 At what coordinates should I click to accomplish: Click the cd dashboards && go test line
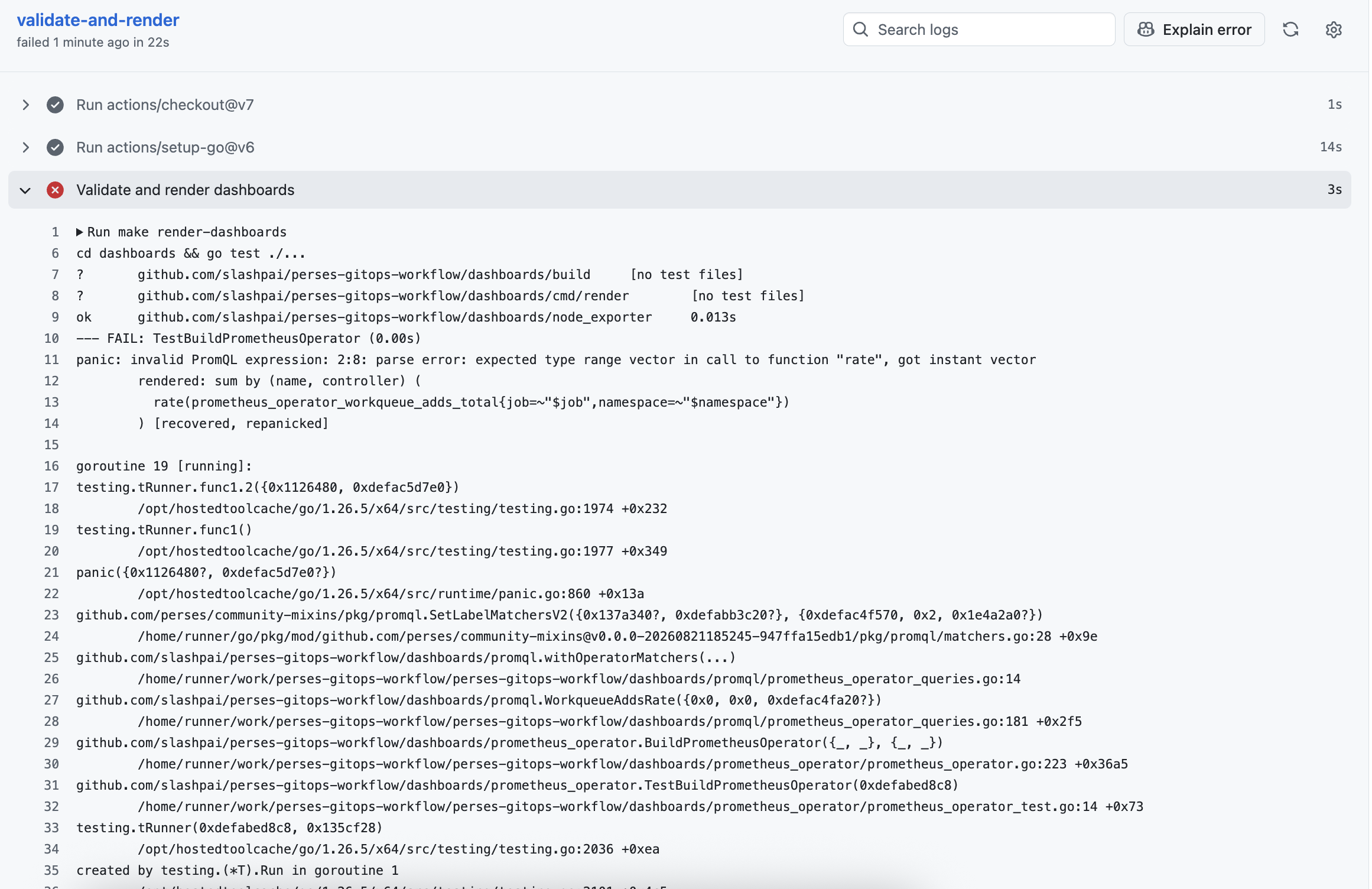pyautogui.click(x=191, y=254)
